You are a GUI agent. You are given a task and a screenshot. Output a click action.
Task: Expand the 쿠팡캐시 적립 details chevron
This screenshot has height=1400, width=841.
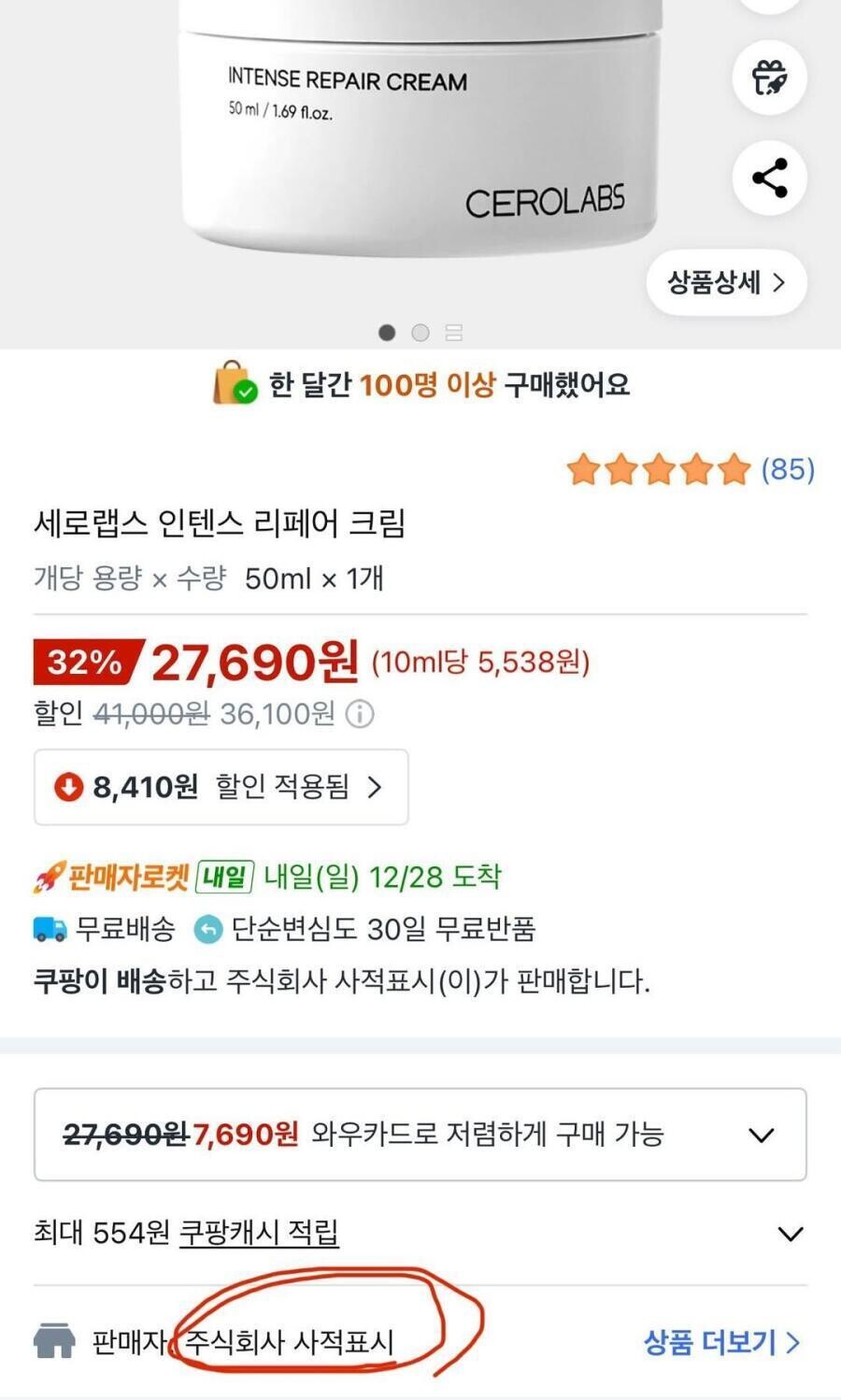coord(790,1234)
